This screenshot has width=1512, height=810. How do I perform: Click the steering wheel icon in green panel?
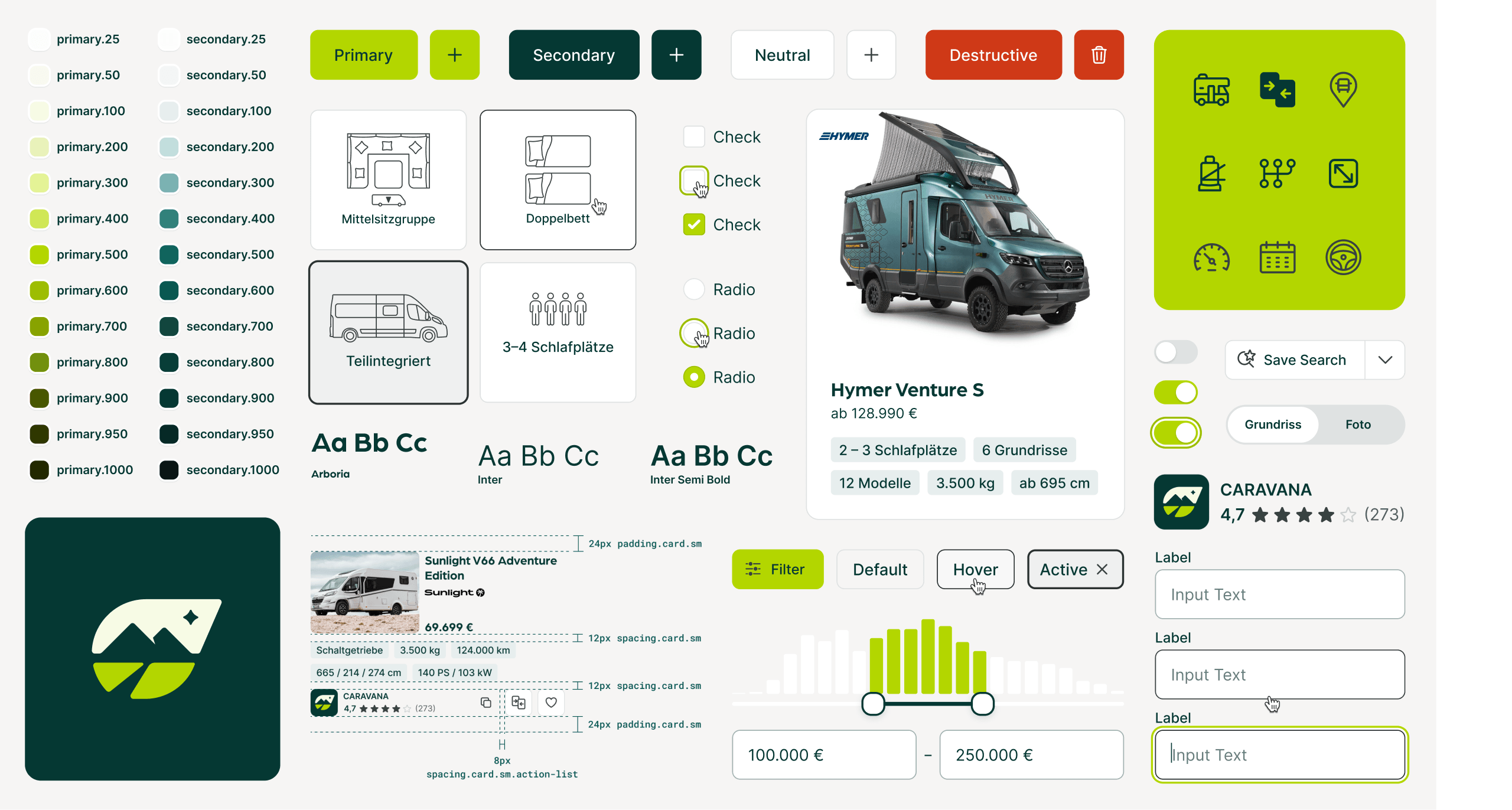[x=1343, y=257]
